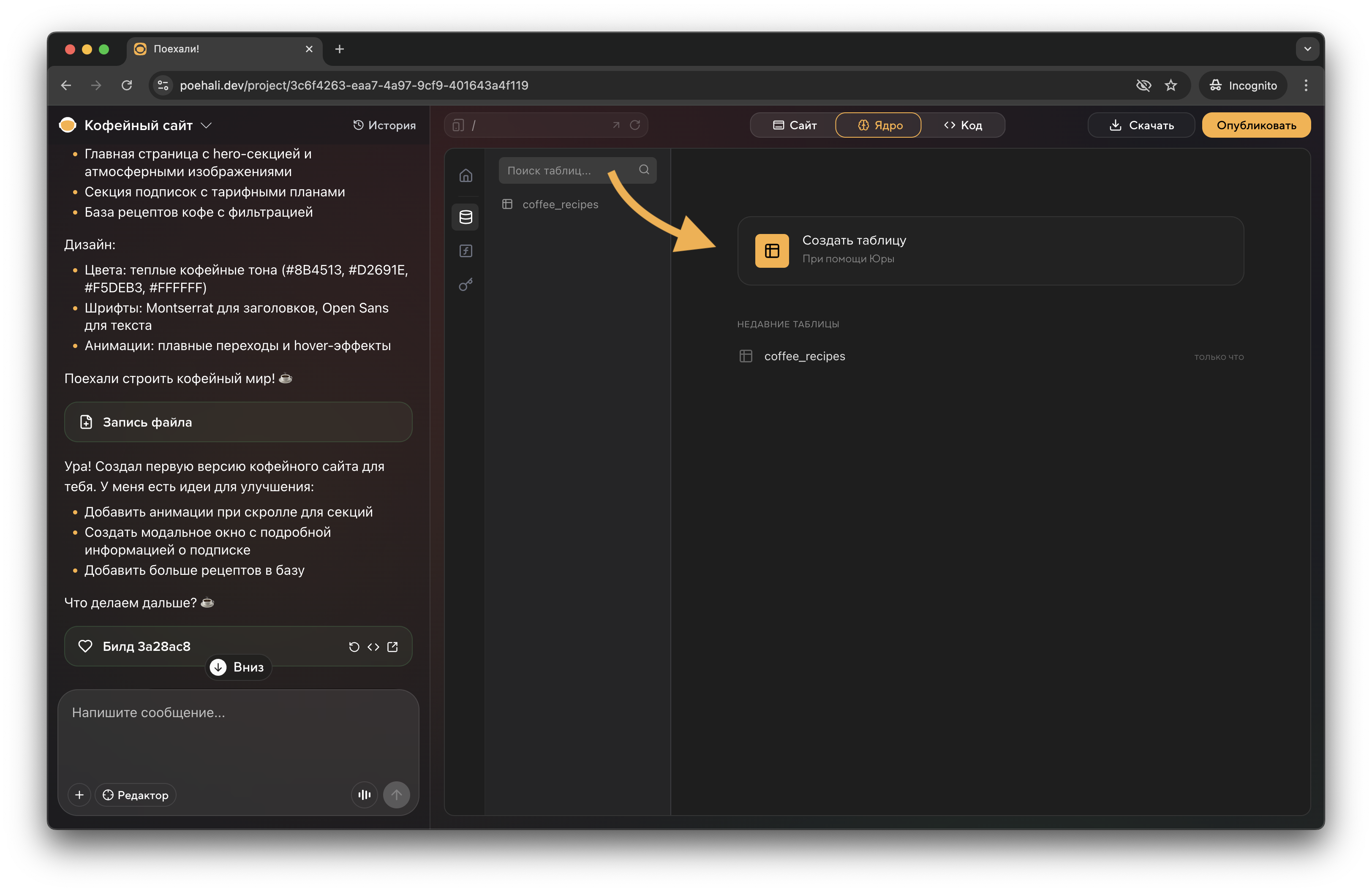Expand the browser tab search chevron
Screen dimensions: 1372x892
tap(1307, 49)
